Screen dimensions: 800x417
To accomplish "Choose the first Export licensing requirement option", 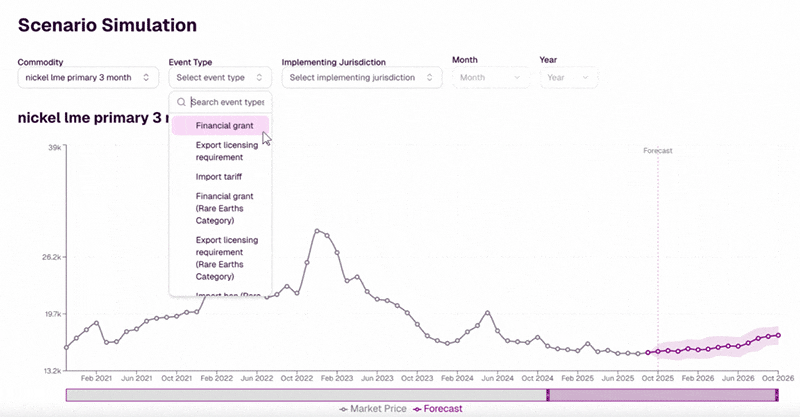I will pos(226,151).
